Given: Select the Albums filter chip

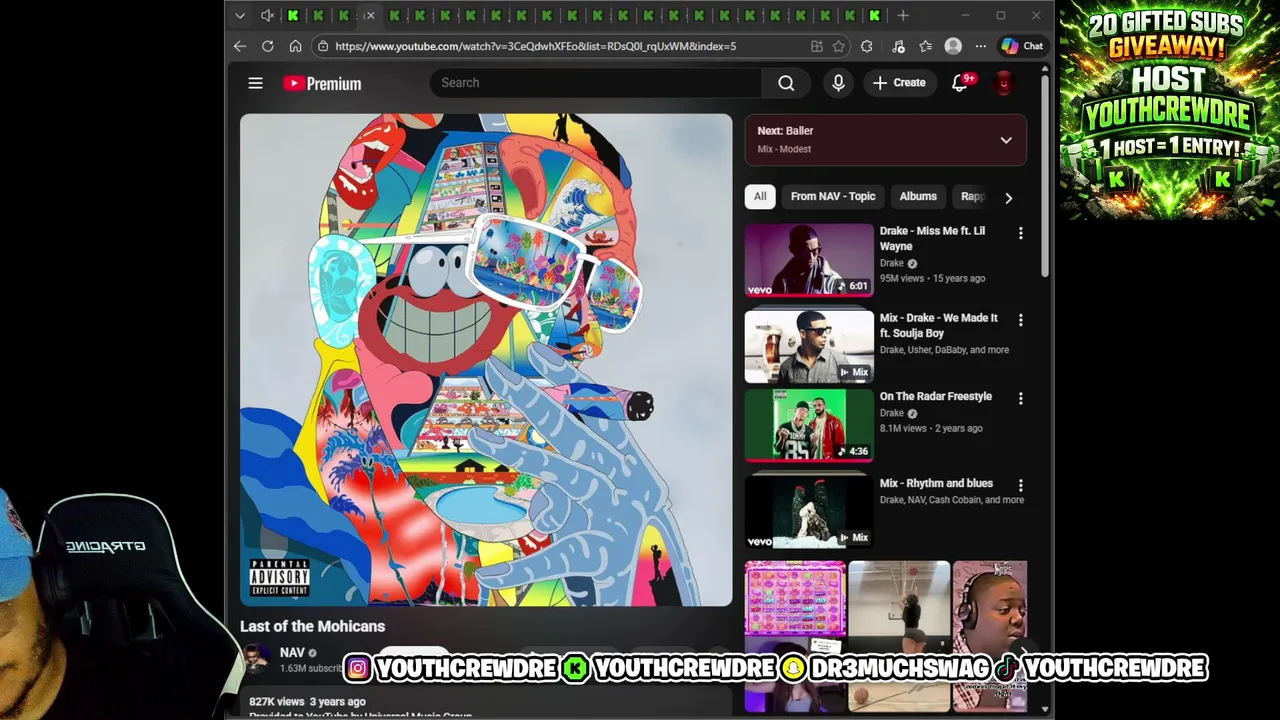Looking at the screenshot, I should click(918, 197).
